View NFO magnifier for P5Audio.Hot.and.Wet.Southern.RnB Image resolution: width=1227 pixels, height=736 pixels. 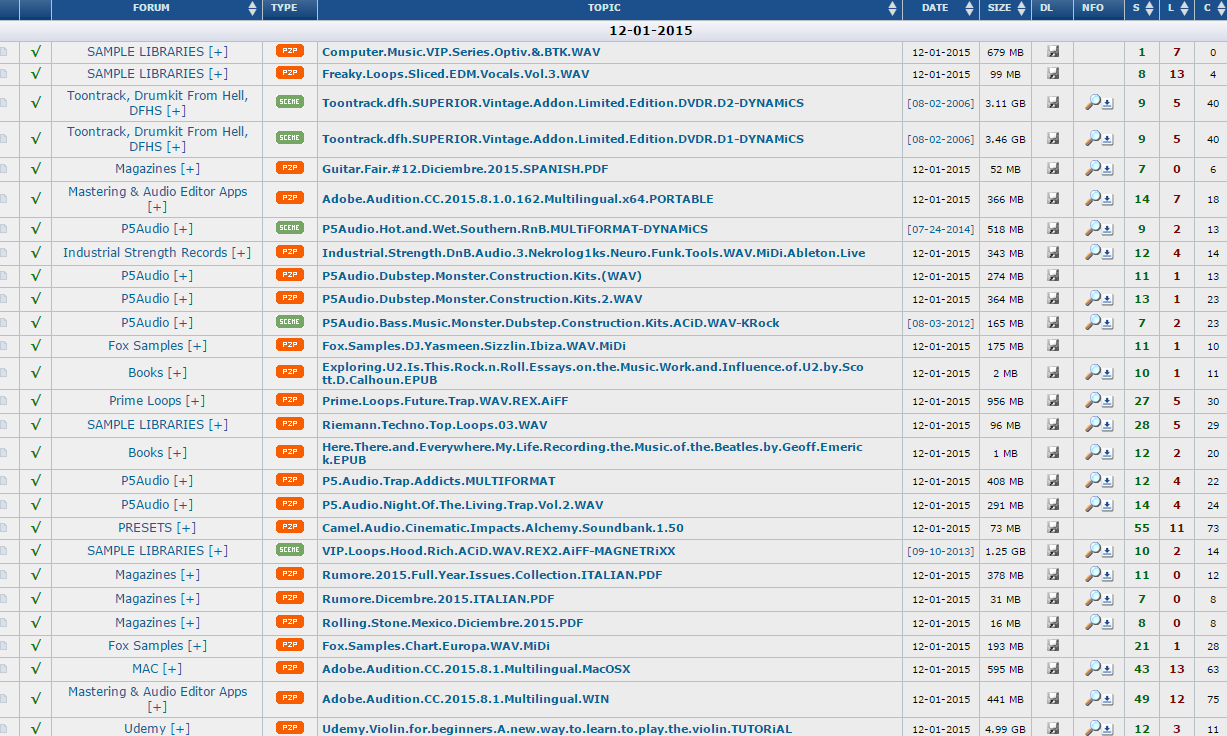click(1093, 228)
